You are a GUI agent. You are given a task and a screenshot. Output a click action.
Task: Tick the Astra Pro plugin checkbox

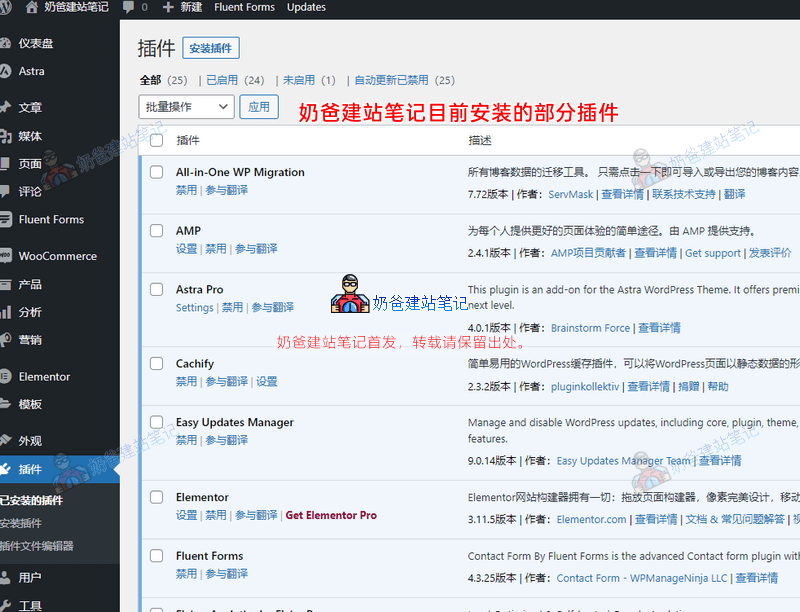click(x=156, y=289)
